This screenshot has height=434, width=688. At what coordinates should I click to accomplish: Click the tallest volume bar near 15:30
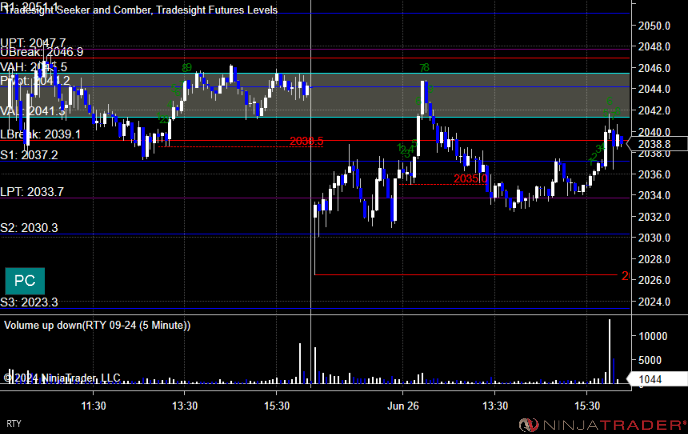coord(609,351)
